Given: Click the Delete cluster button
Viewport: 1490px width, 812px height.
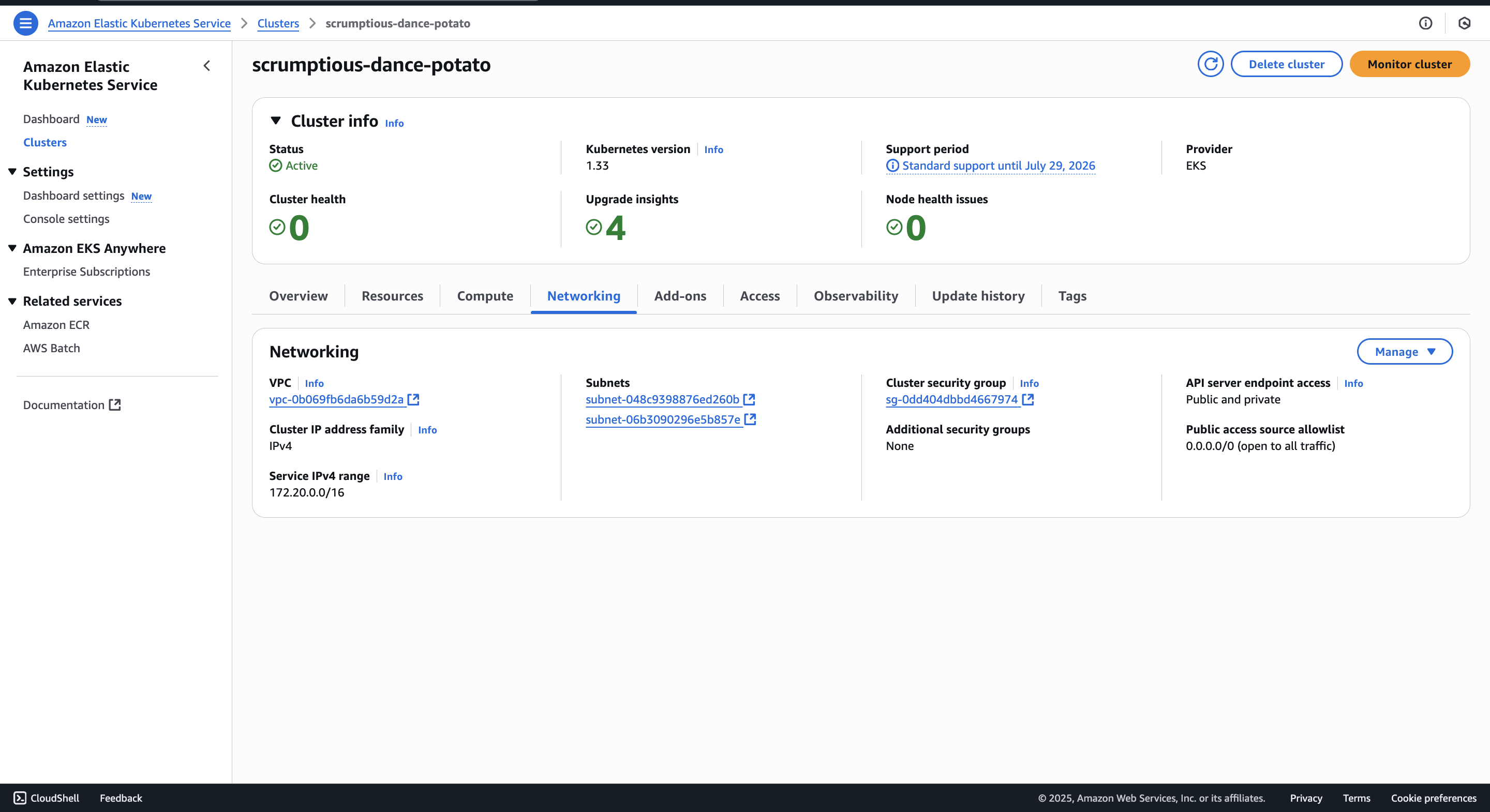Looking at the screenshot, I should 1286,64.
